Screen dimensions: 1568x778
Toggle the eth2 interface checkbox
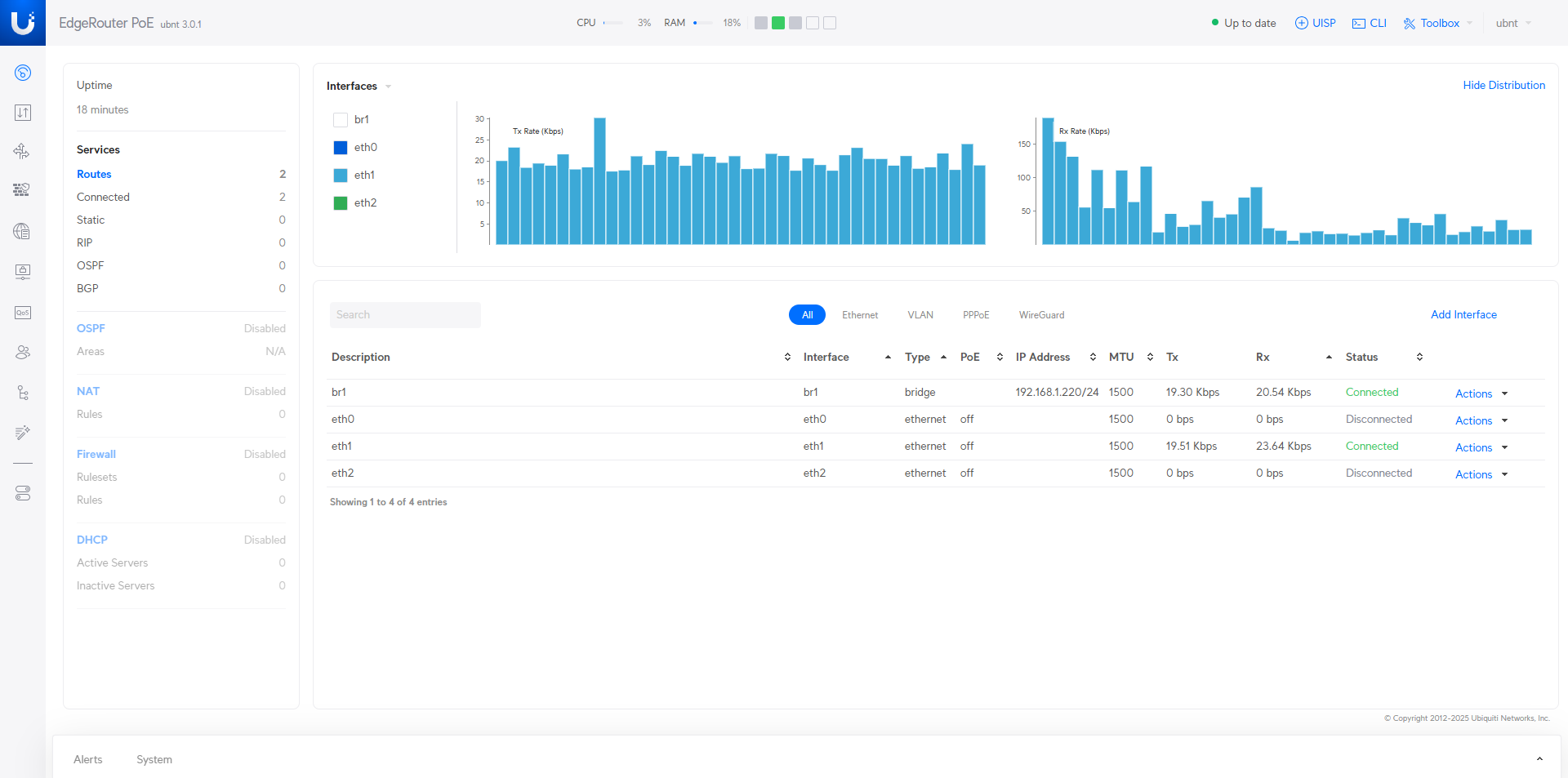point(341,203)
